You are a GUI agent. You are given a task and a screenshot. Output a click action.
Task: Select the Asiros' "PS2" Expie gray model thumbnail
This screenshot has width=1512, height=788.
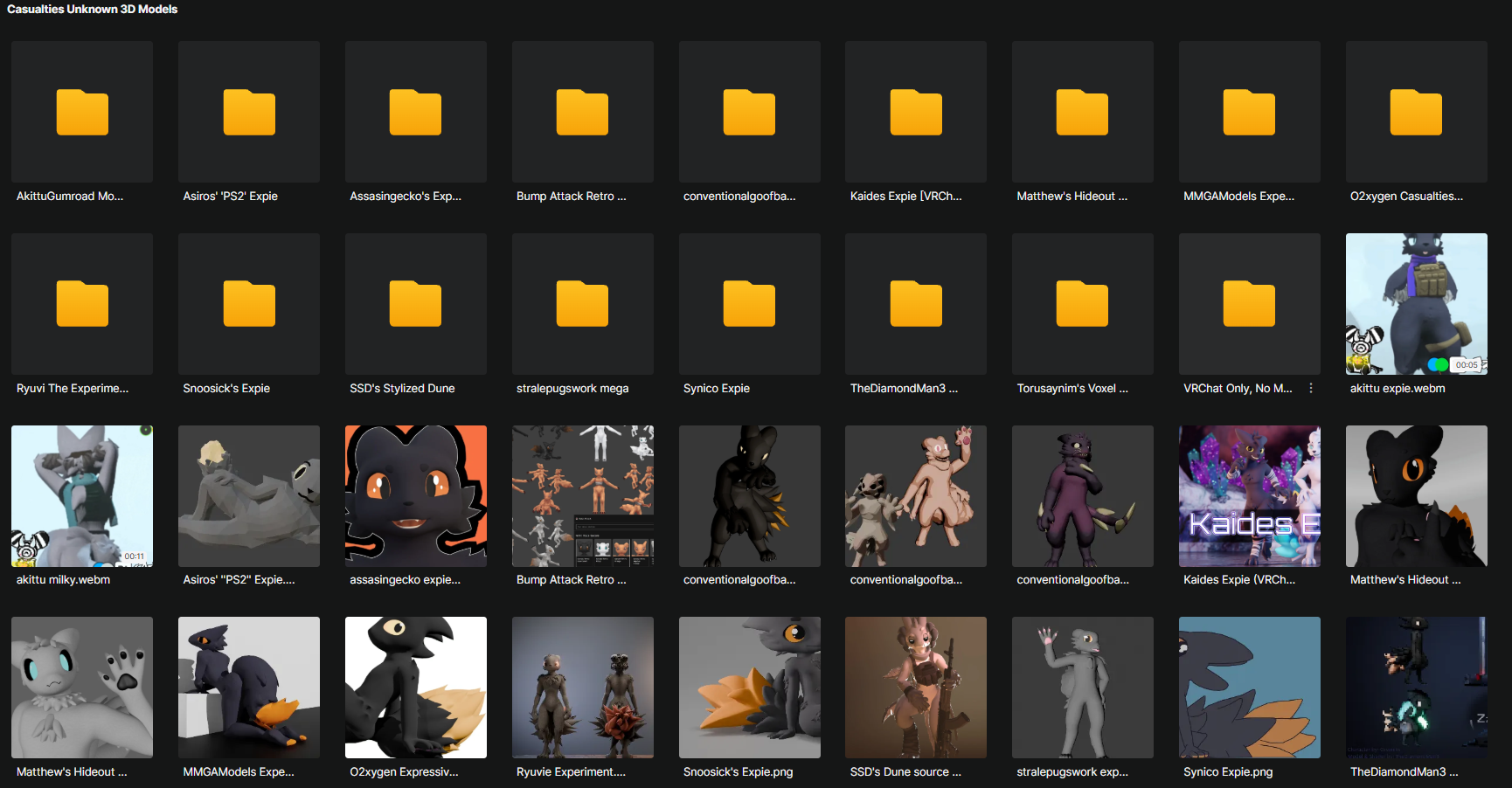tap(249, 496)
